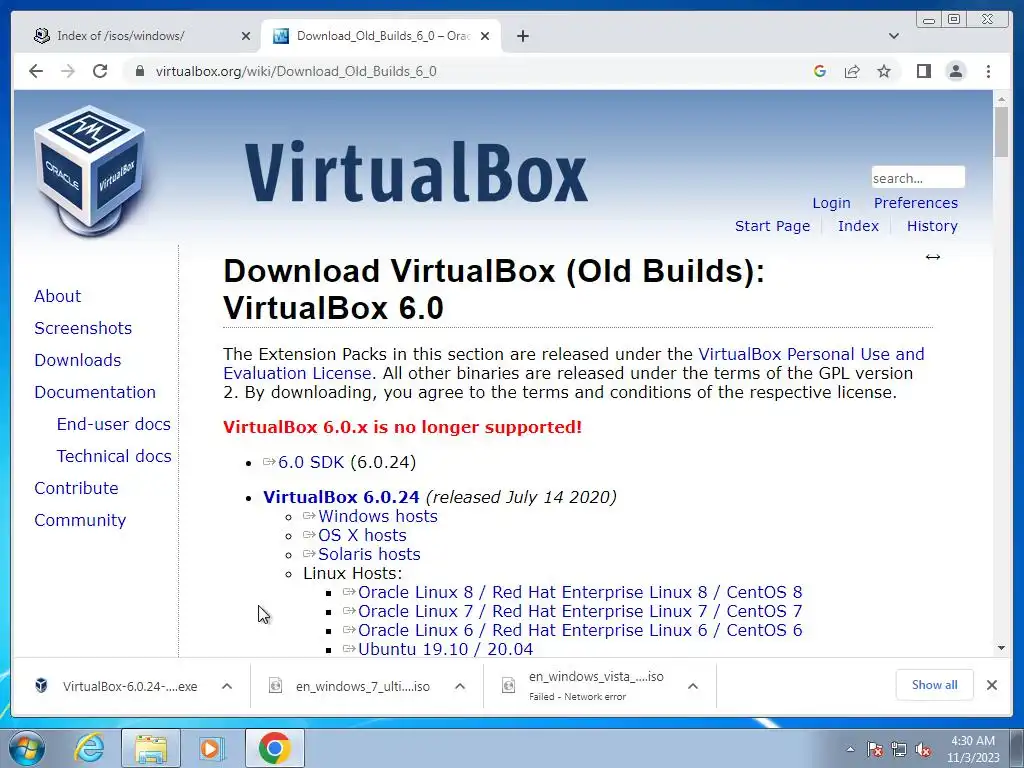
Task: Click the VirtualBox 6.0.24 heading link
Action: click(341, 497)
